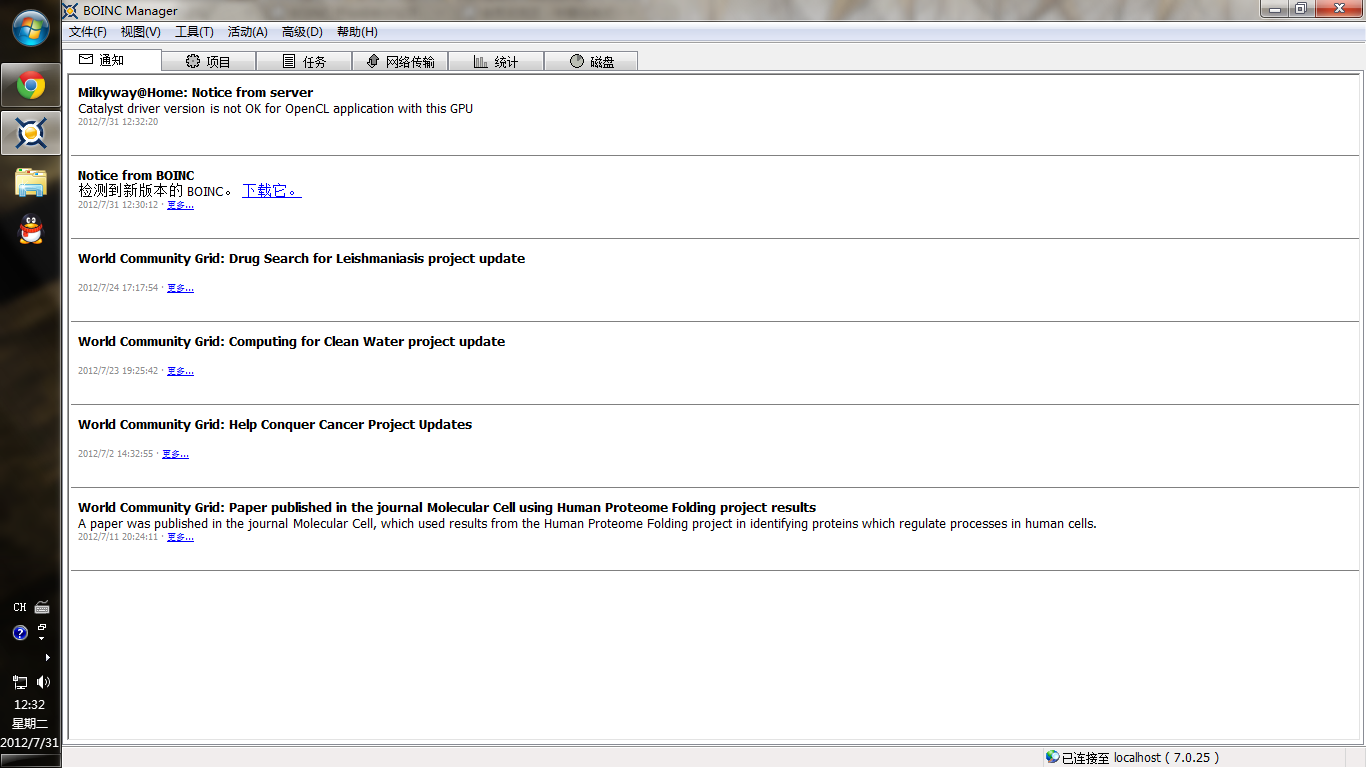Switch to the 项目 projects tab
1366x768 pixels.
208,61
